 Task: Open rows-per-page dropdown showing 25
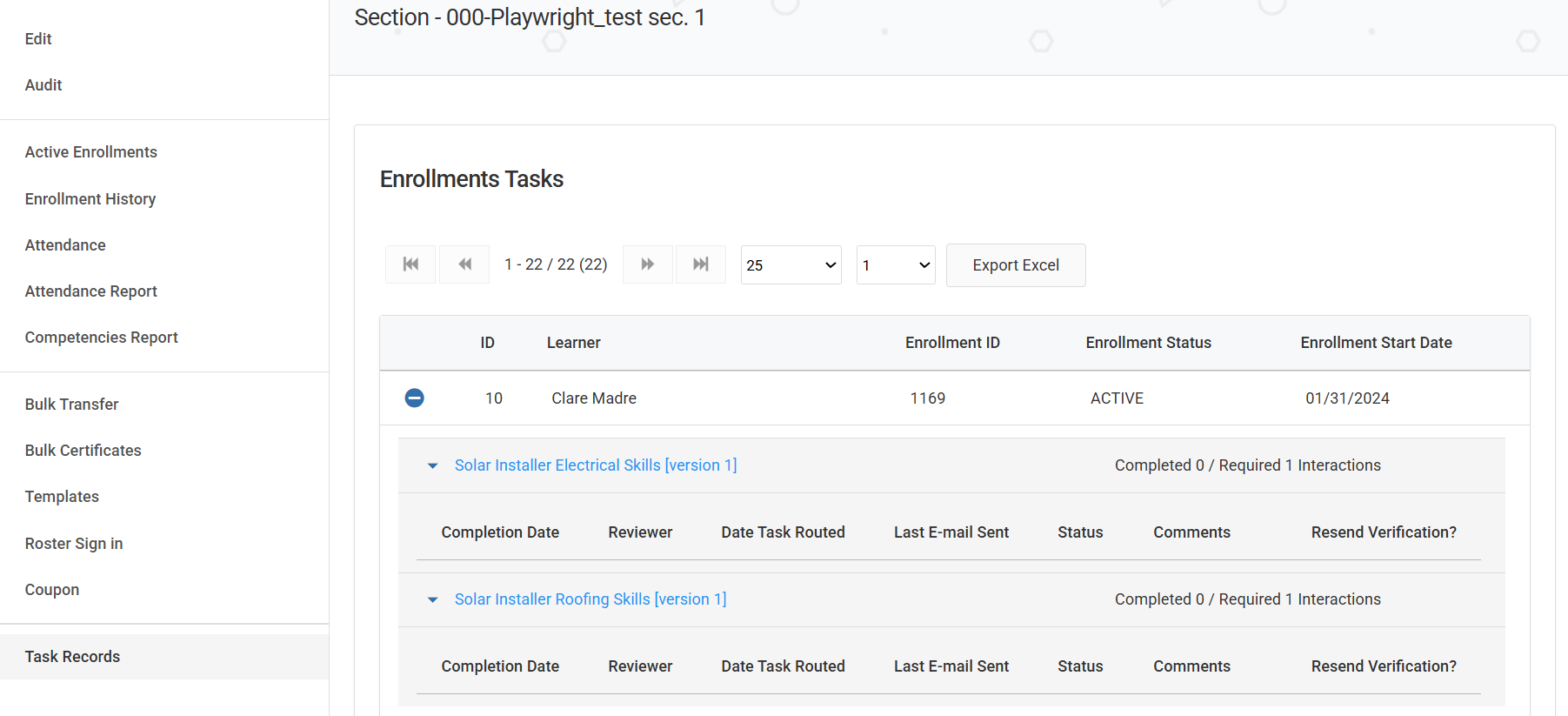[791, 265]
